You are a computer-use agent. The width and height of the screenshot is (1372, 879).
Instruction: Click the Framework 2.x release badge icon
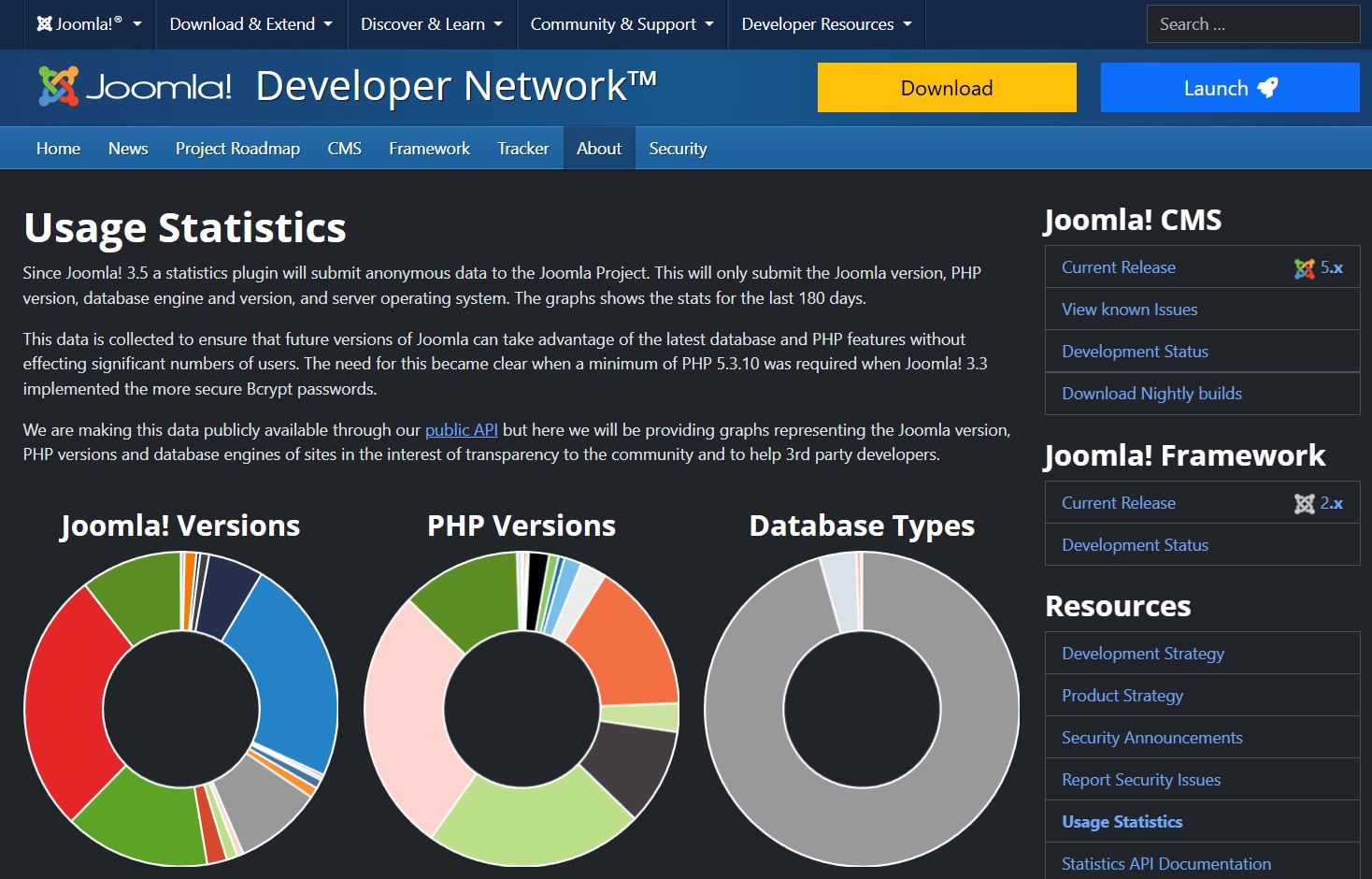coord(1304,504)
